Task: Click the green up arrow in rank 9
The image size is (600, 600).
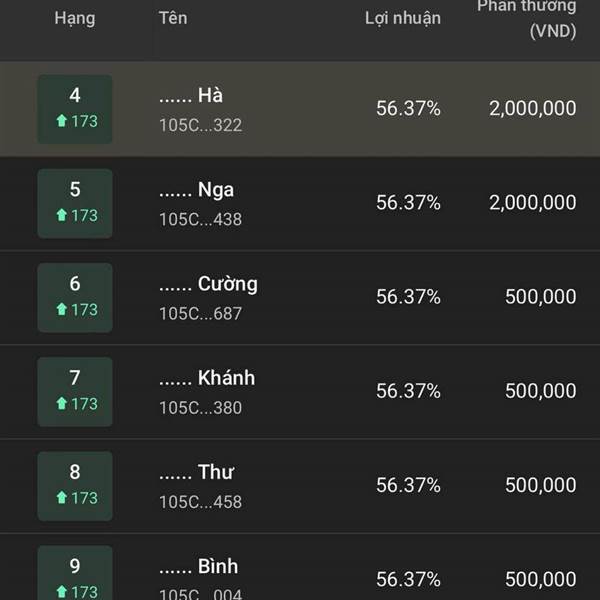Action: pos(62,592)
